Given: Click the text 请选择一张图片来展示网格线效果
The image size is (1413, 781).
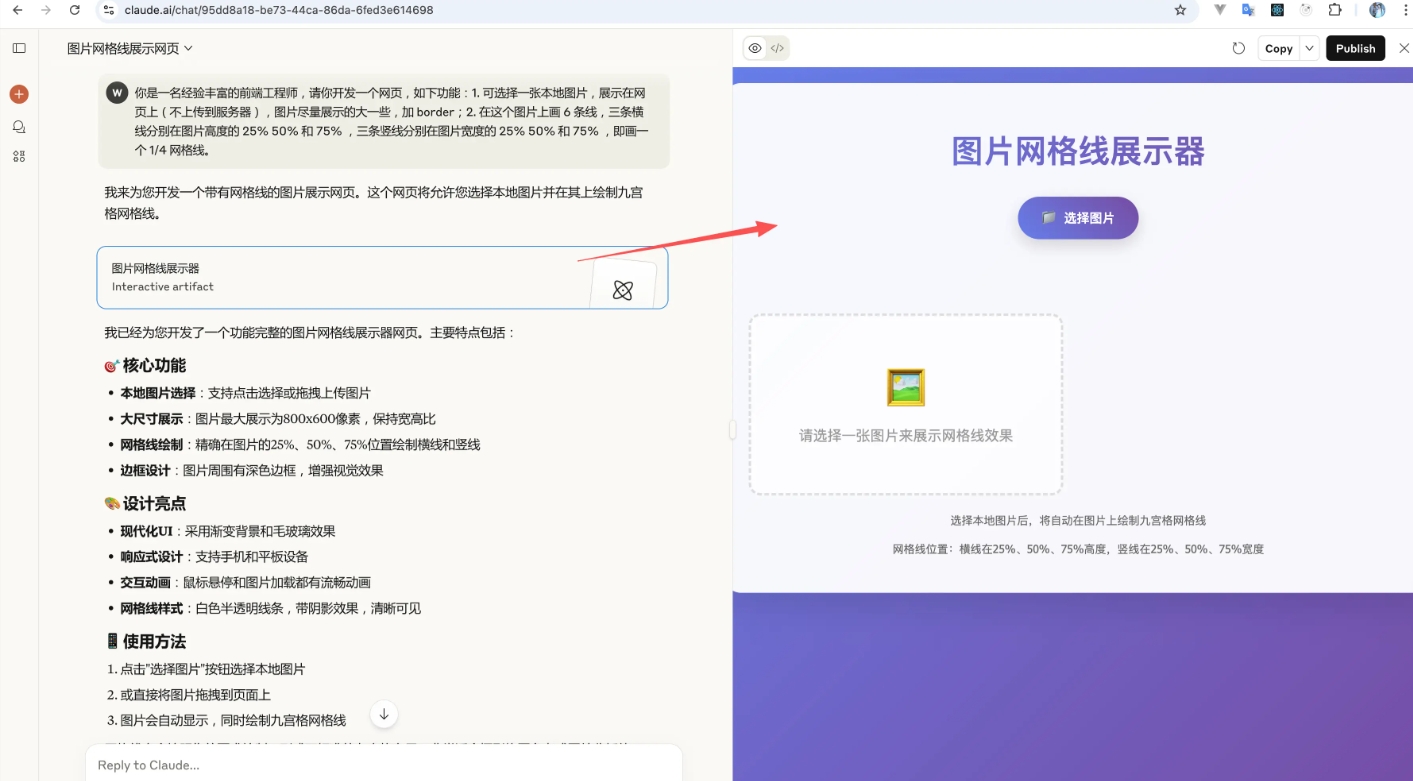Looking at the screenshot, I should (x=906, y=436).
